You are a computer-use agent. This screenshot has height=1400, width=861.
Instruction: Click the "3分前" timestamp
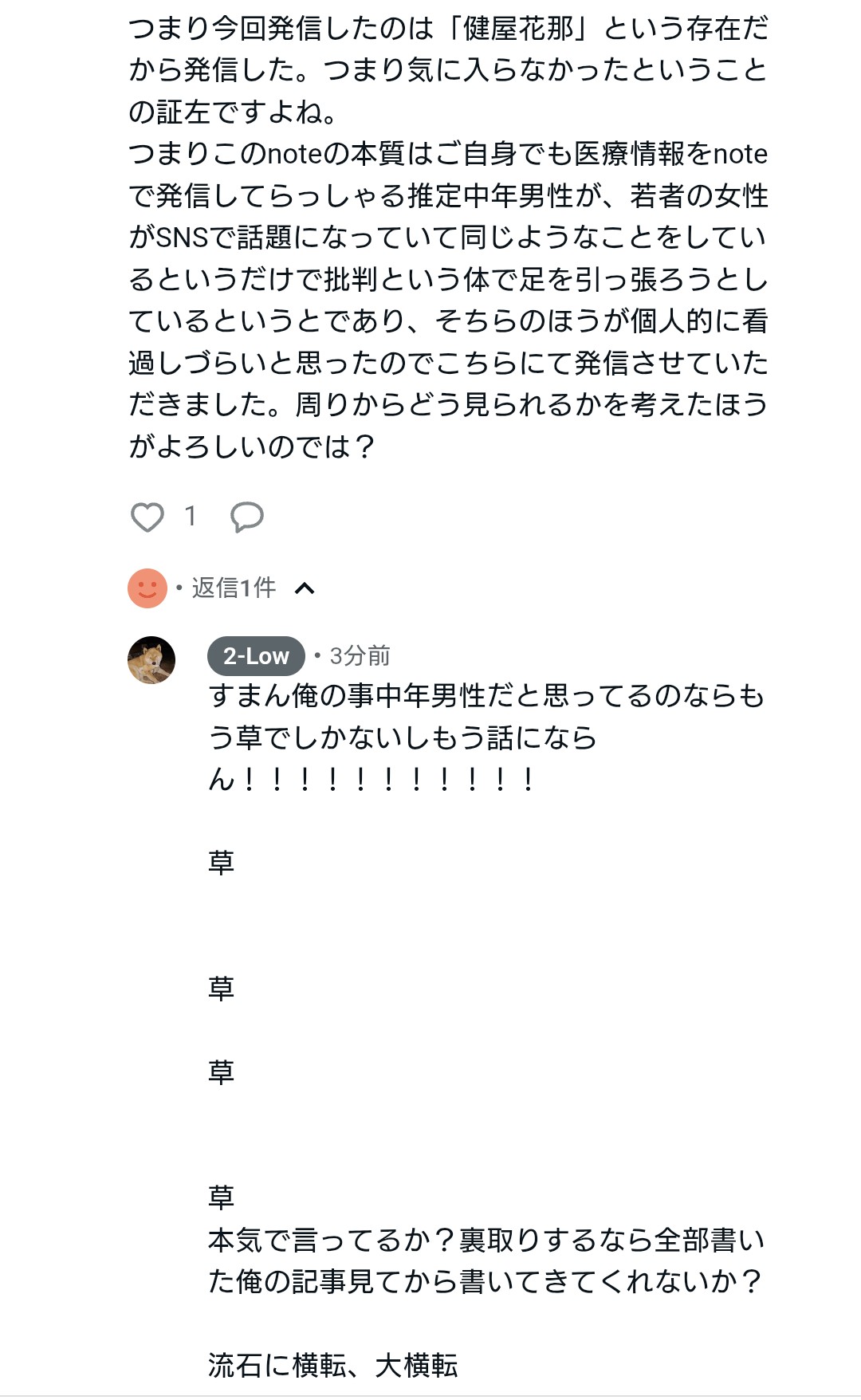pyautogui.click(x=360, y=656)
